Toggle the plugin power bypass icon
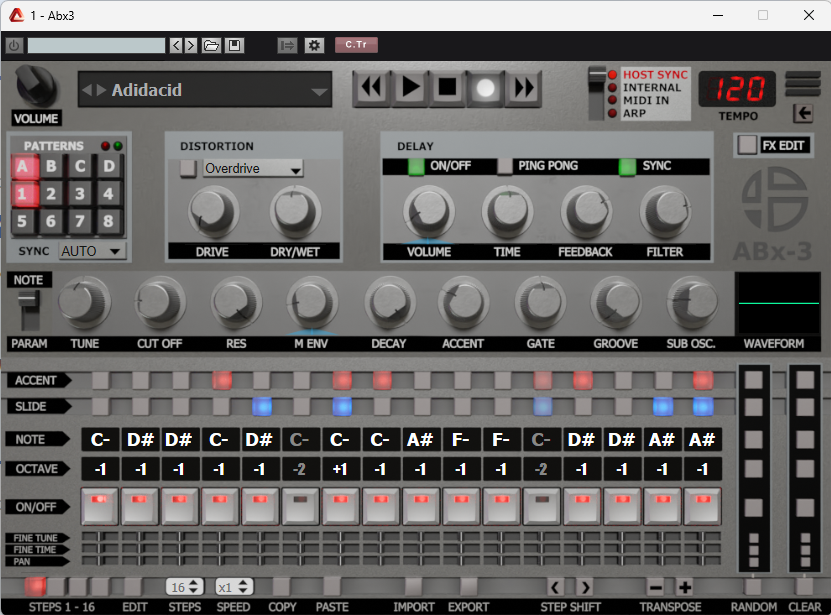 14,46
